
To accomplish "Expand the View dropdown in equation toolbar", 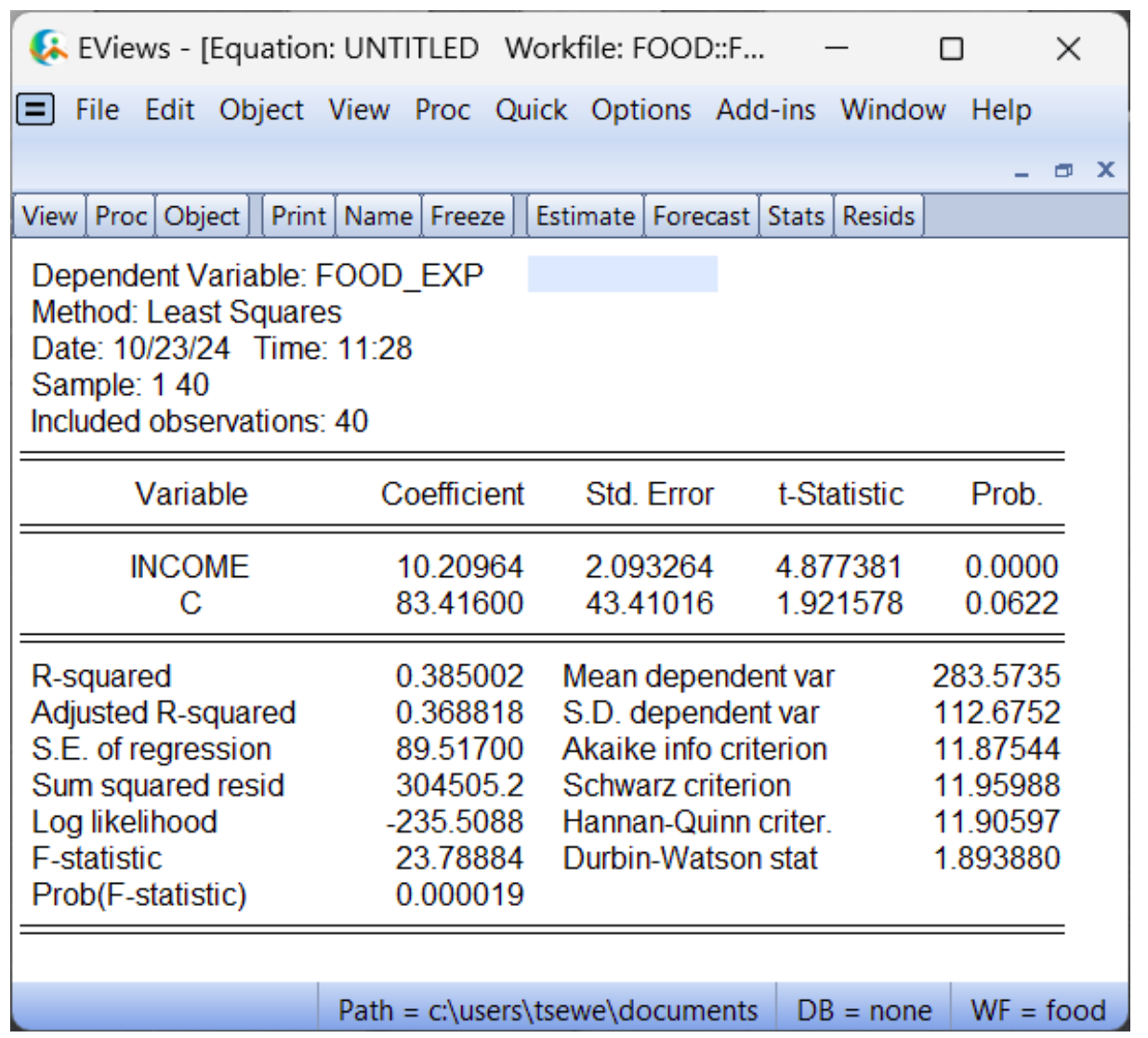I will tap(49, 217).
